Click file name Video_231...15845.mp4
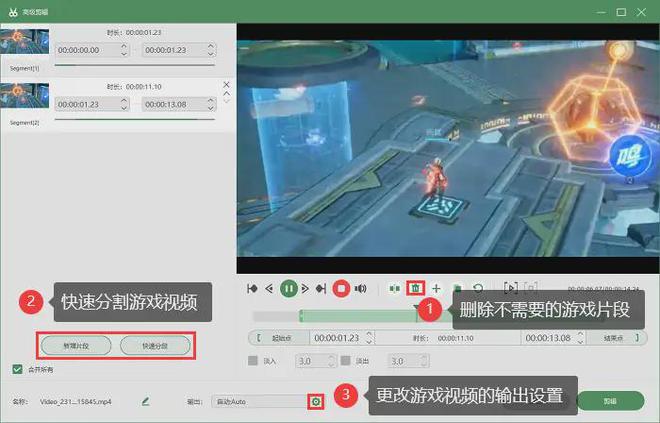 pos(76,402)
